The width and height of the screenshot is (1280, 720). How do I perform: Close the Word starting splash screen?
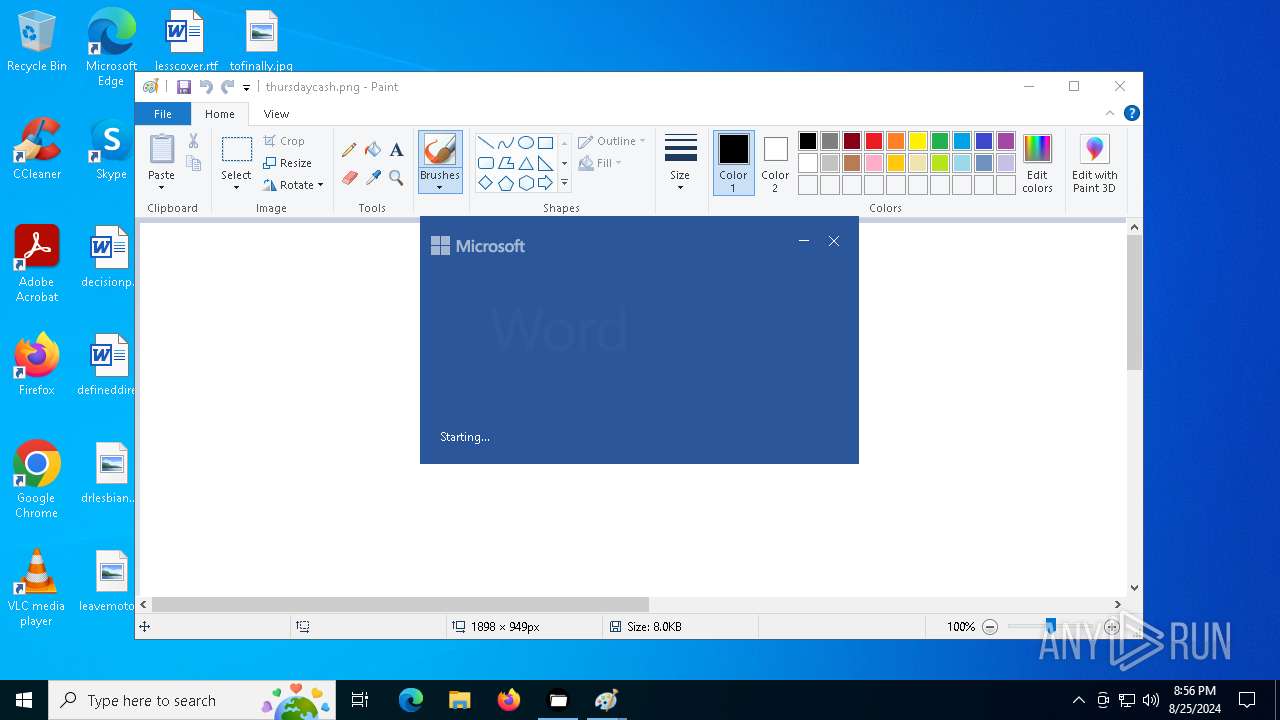[x=834, y=241]
